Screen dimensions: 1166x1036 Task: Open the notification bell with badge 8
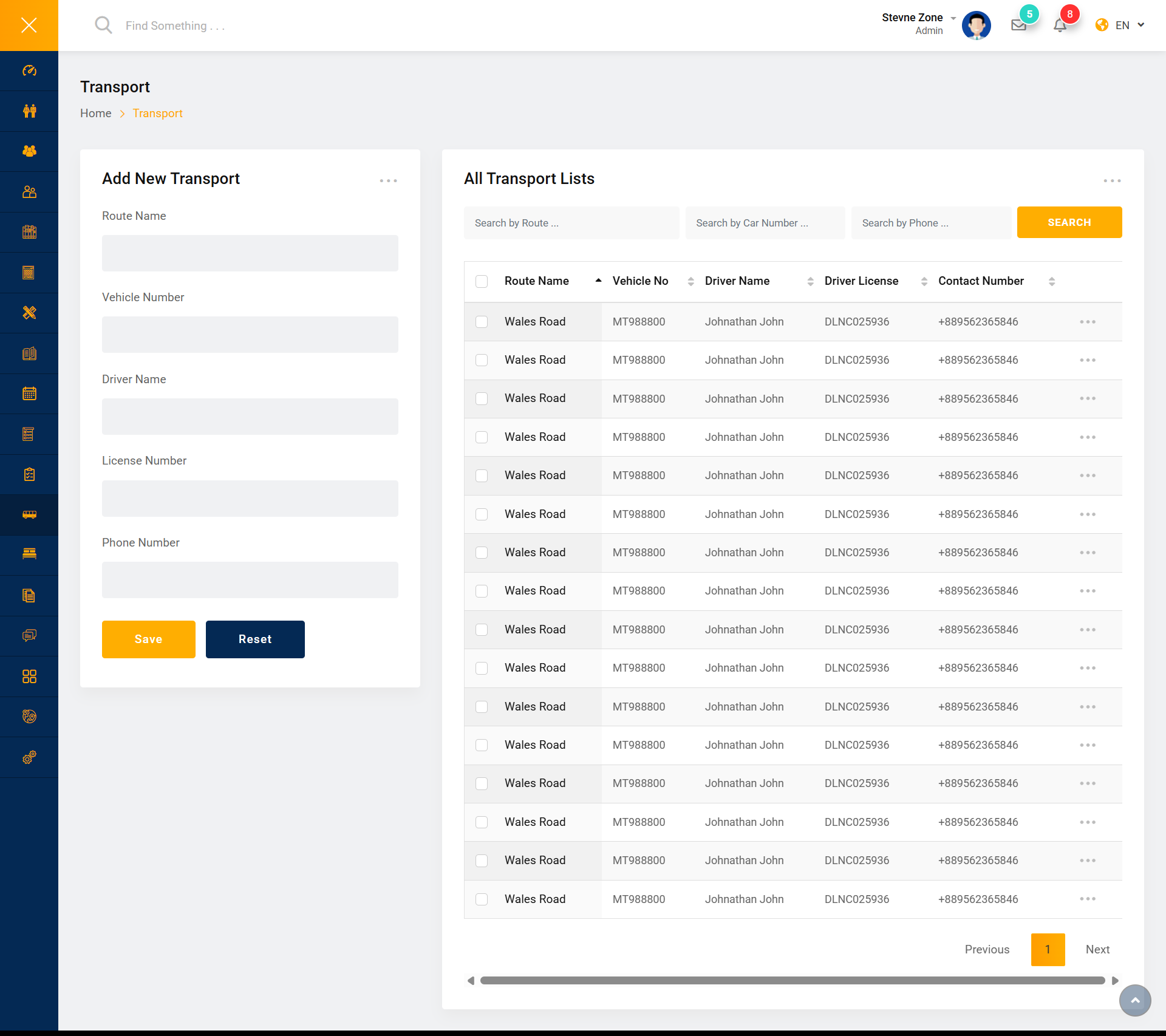tap(1060, 25)
